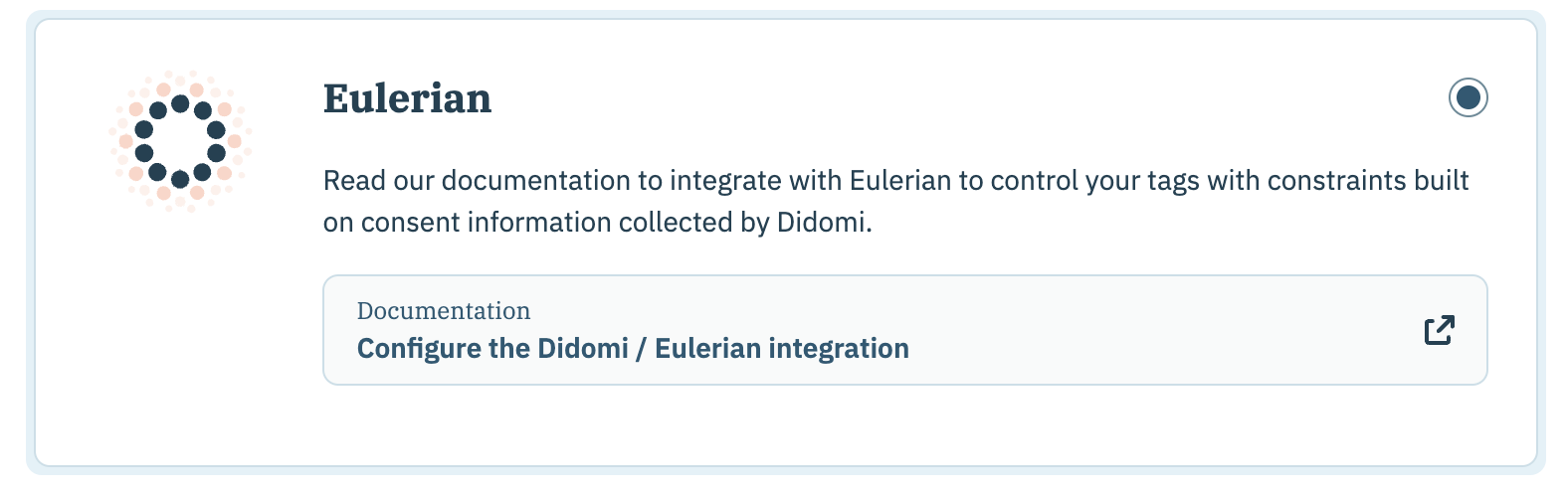Open documentation via the open-in-new-tab icon
This screenshot has height=497, width=1568.
1439,330
